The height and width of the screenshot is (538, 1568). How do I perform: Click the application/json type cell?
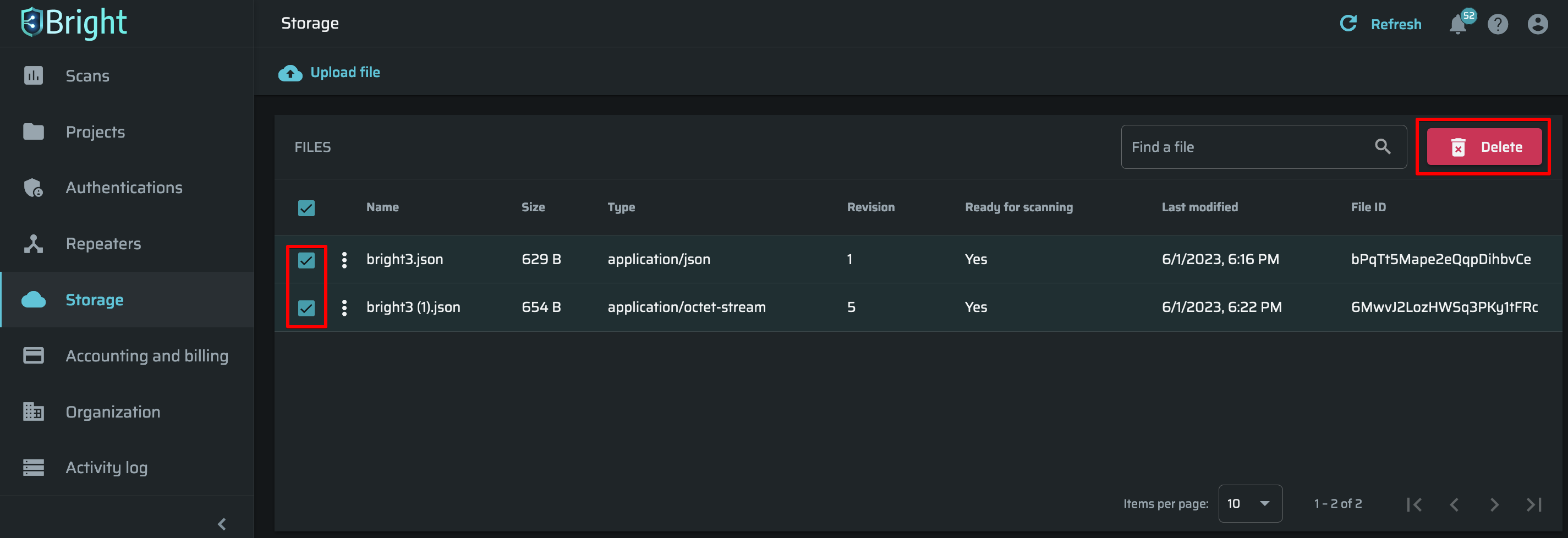[659, 259]
